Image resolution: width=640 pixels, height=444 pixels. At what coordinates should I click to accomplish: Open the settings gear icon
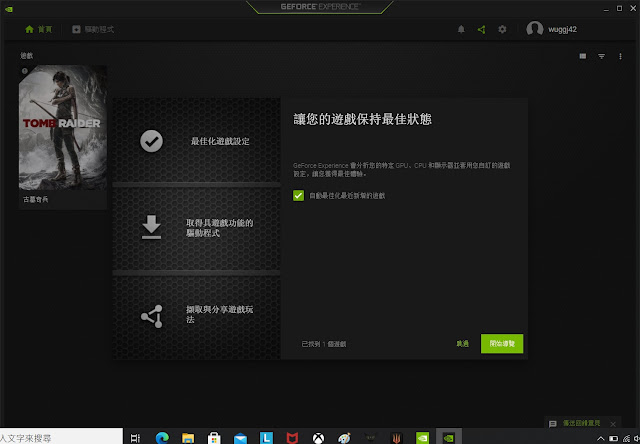pyautogui.click(x=502, y=29)
